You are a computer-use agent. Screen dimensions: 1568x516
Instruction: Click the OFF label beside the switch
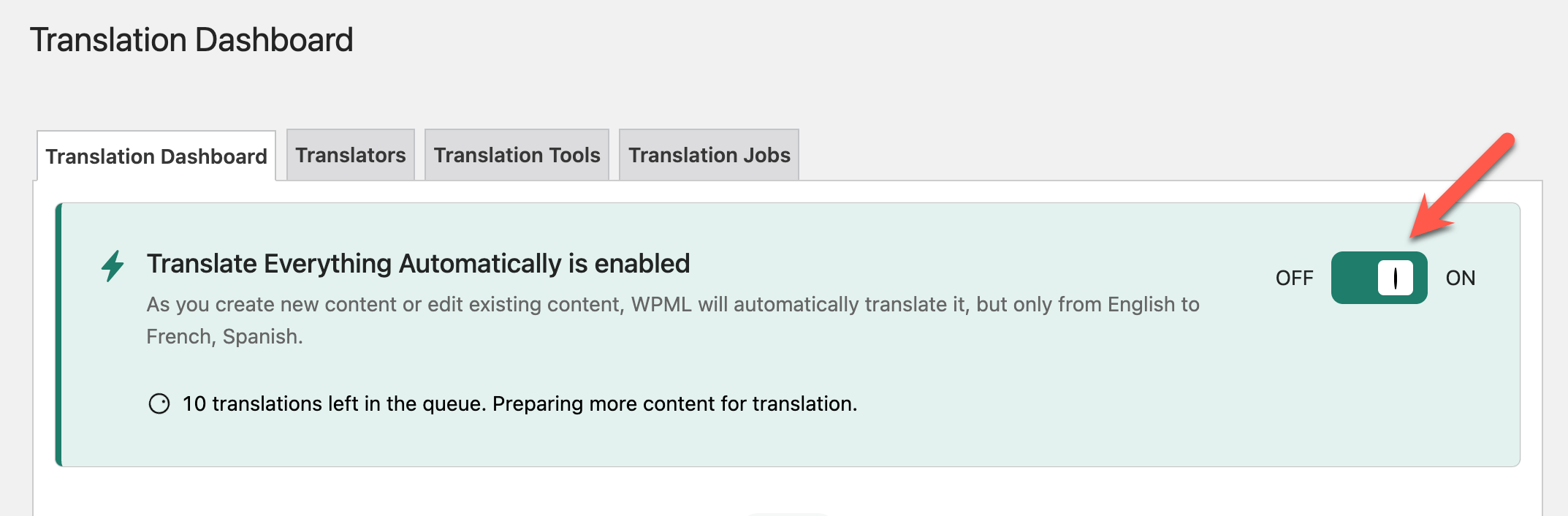[x=1294, y=278]
